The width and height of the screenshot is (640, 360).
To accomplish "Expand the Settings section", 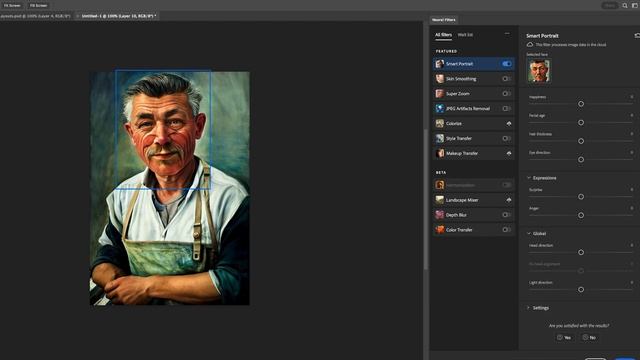I will click(529, 308).
